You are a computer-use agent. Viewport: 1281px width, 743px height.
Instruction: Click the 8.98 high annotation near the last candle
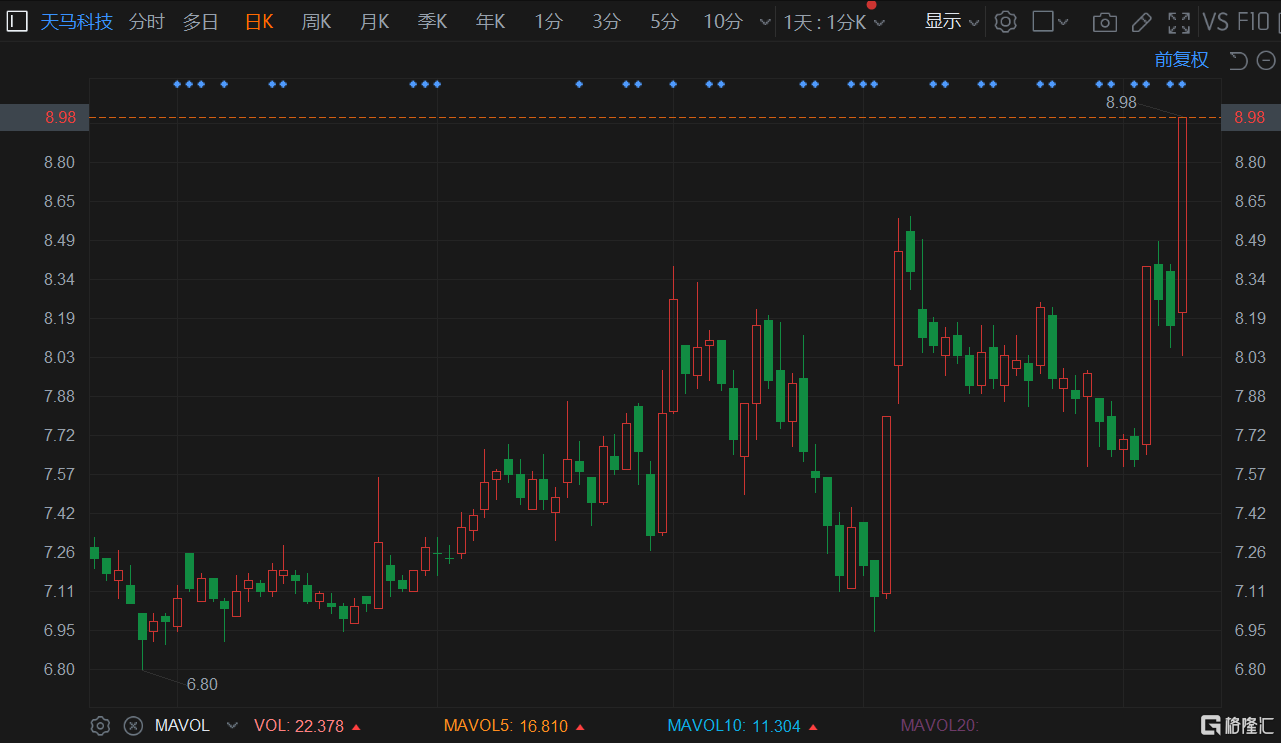(x=1121, y=102)
